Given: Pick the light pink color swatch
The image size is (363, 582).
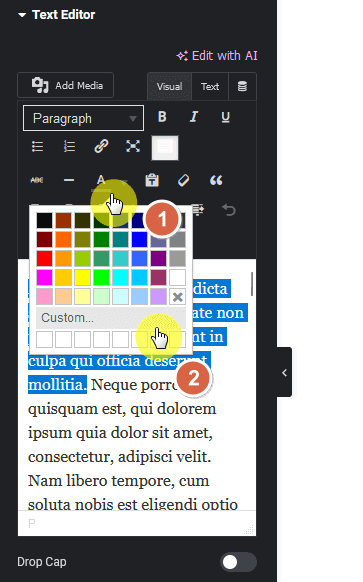Looking at the screenshot, I should coord(45,297).
